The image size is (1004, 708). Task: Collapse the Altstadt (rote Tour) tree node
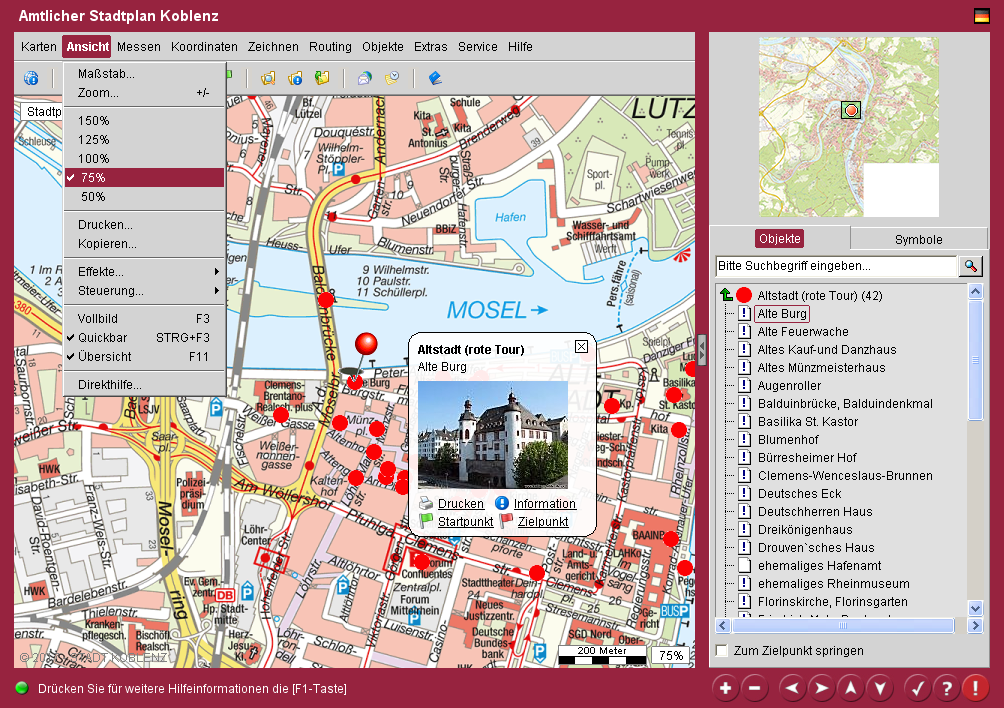pos(726,295)
